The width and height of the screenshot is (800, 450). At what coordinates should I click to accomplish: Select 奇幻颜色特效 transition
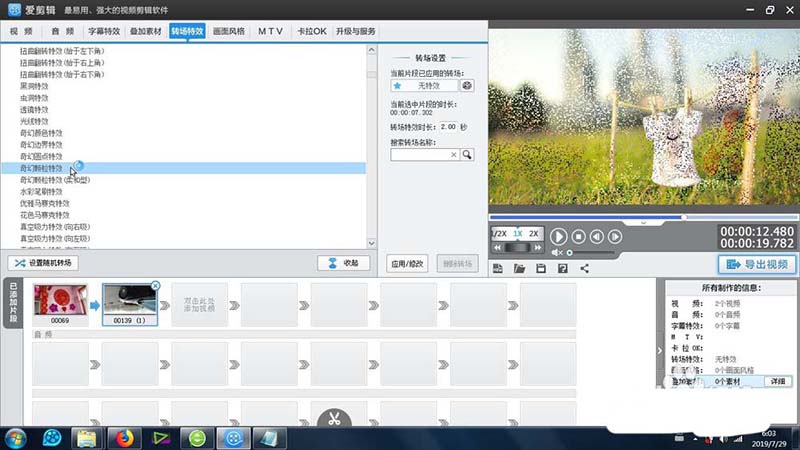(41, 133)
